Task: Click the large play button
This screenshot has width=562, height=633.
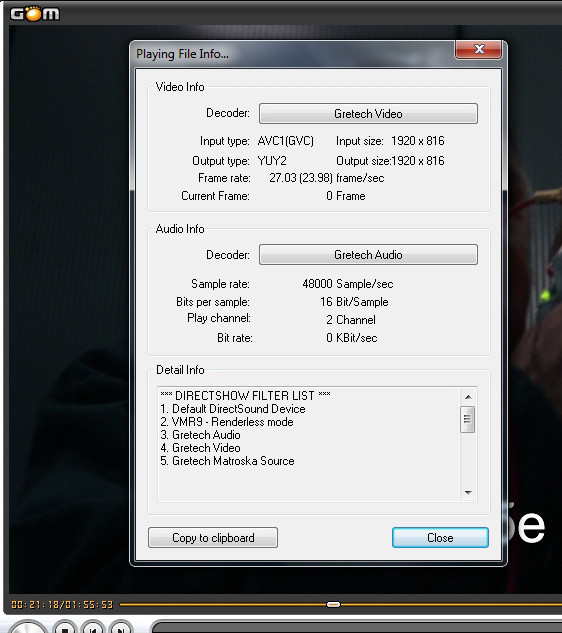Action: tap(27, 627)
